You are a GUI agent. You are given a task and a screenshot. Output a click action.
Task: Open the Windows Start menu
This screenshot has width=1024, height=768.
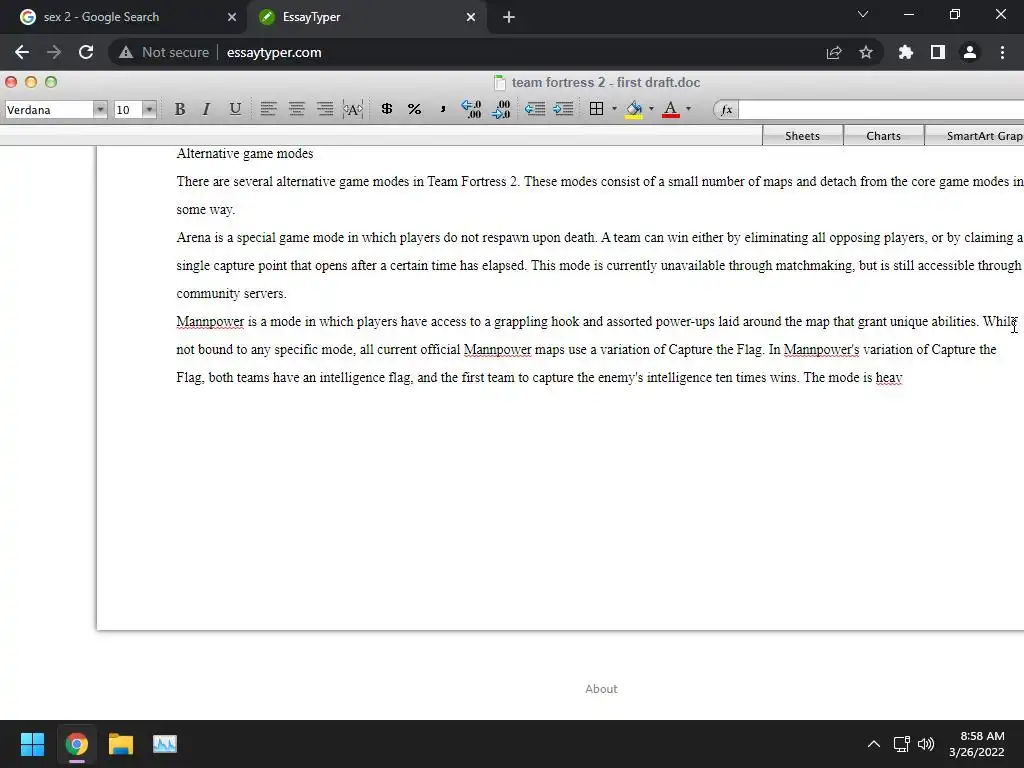tap(32, 744)
